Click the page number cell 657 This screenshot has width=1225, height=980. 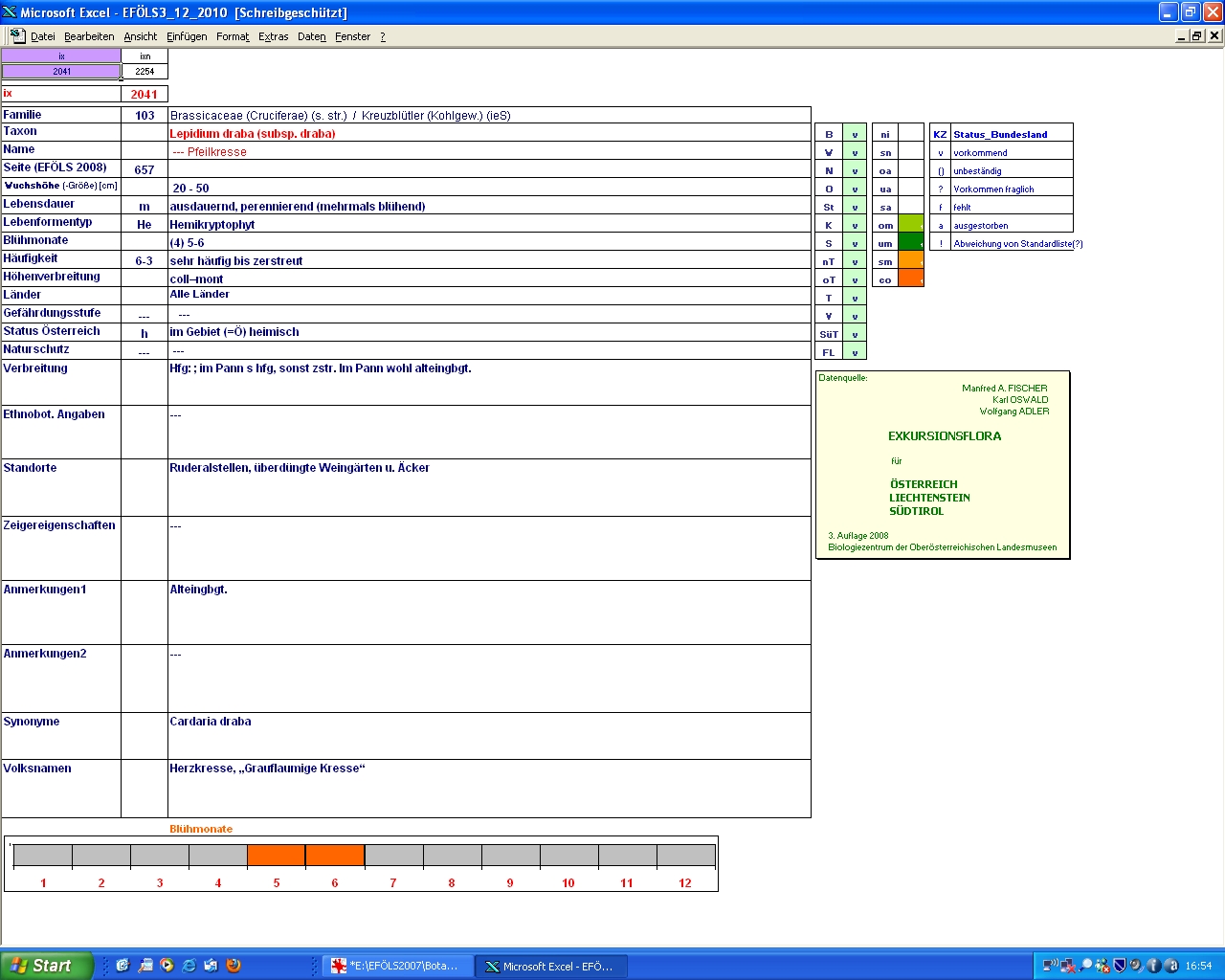pos(145,169)
